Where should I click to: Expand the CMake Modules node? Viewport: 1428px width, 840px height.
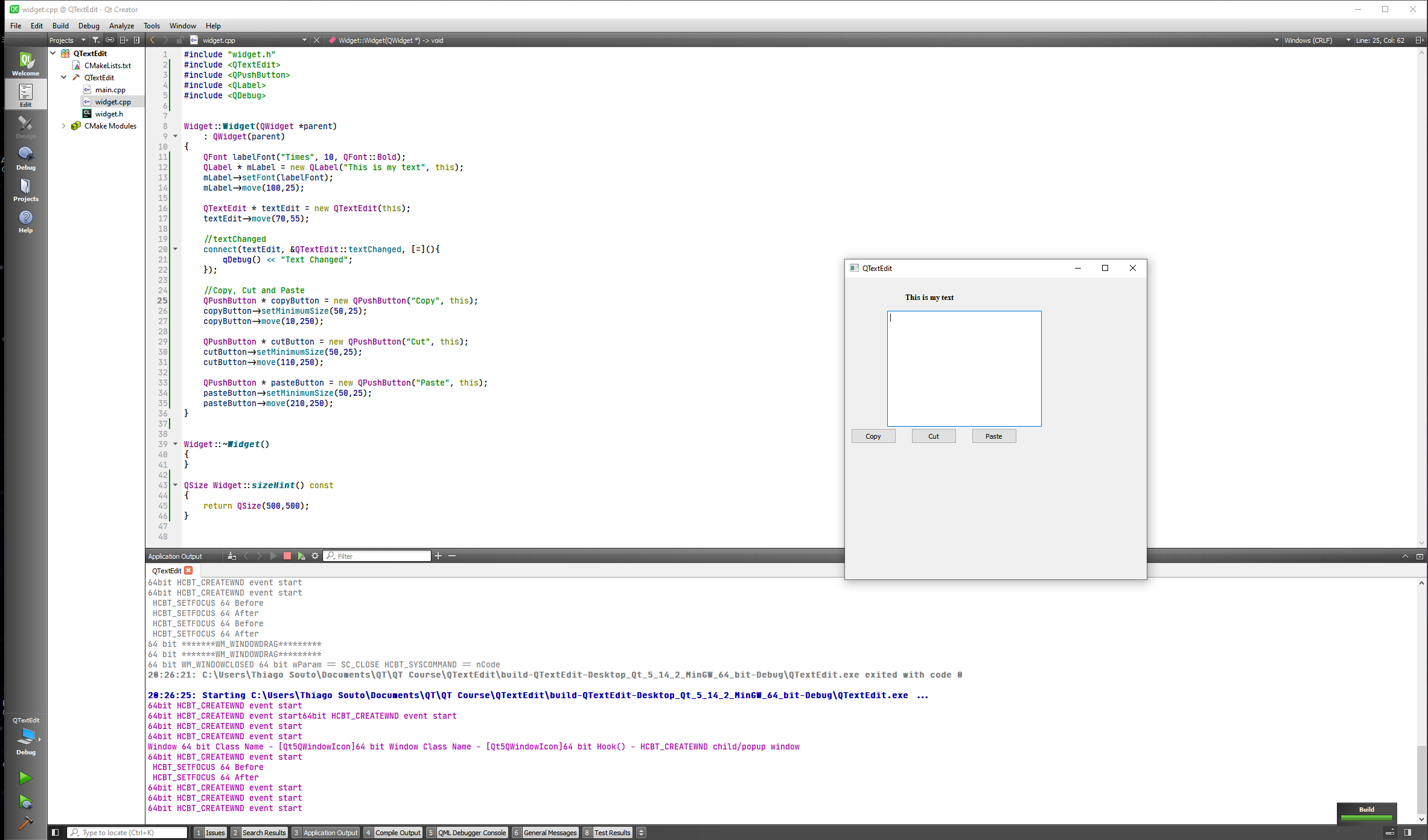click(64, 126)
